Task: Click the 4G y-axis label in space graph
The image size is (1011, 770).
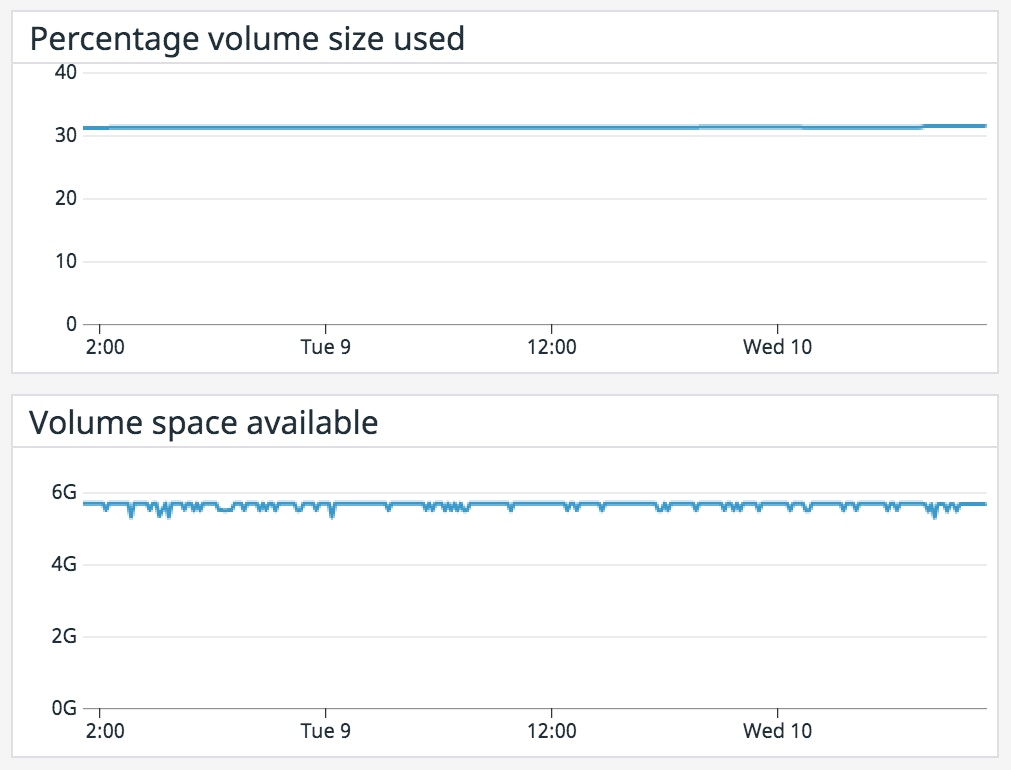Action: tap(65, 564)
